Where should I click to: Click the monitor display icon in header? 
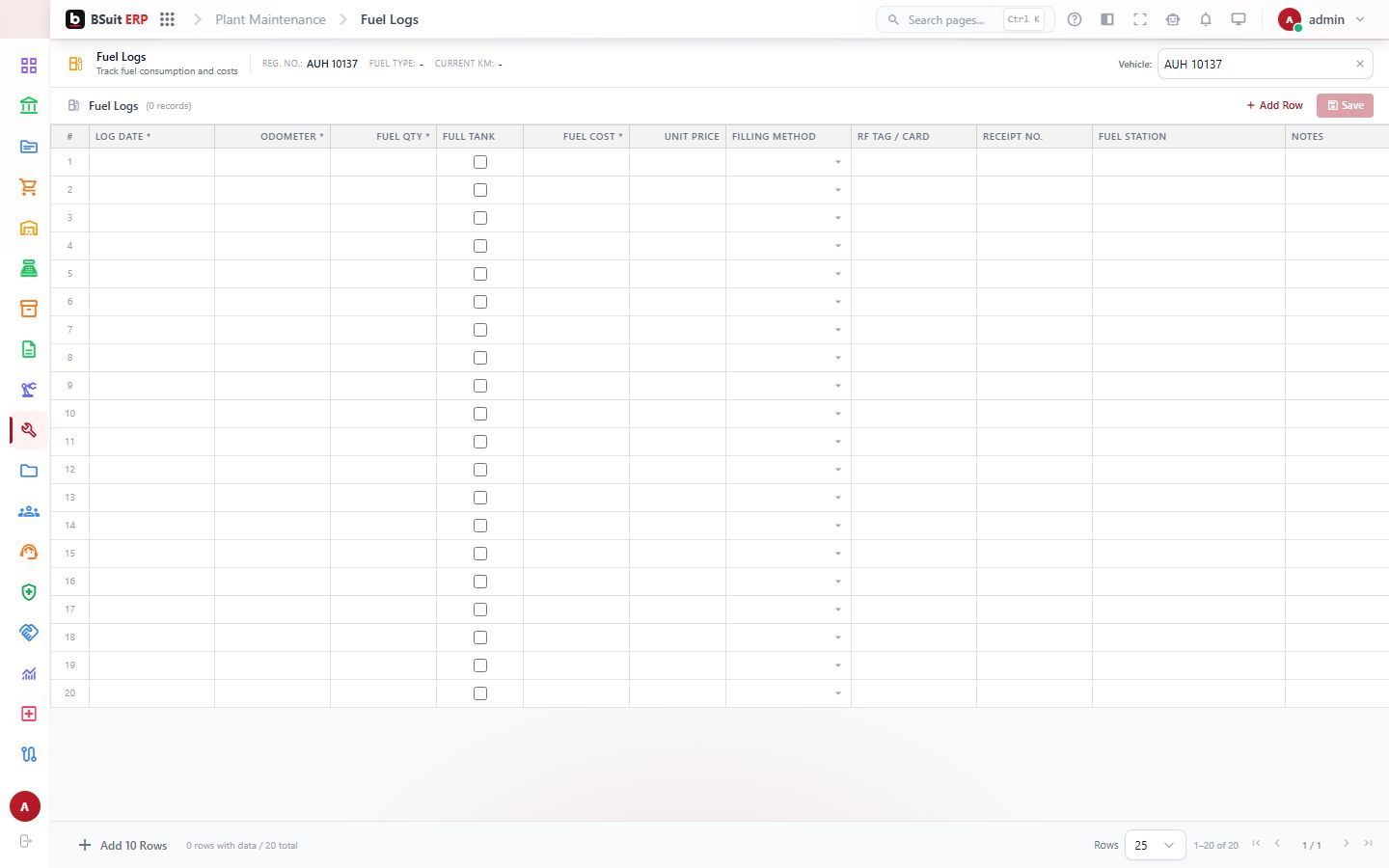1239,19
